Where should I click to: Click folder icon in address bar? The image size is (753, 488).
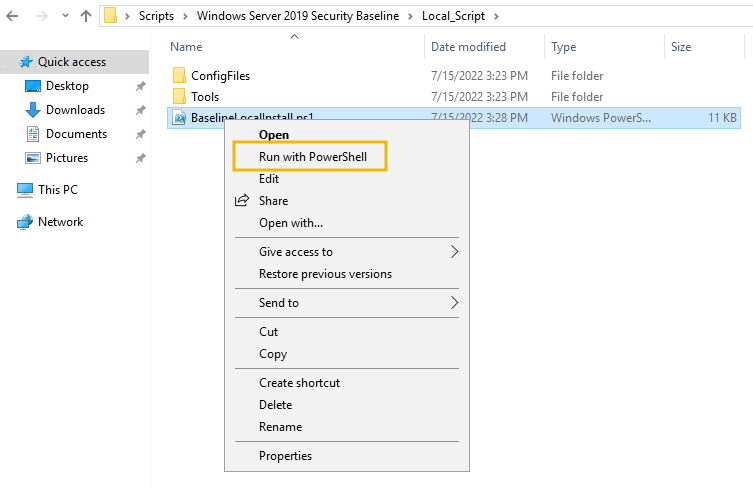pyautogui.click(x=110, y=16)
